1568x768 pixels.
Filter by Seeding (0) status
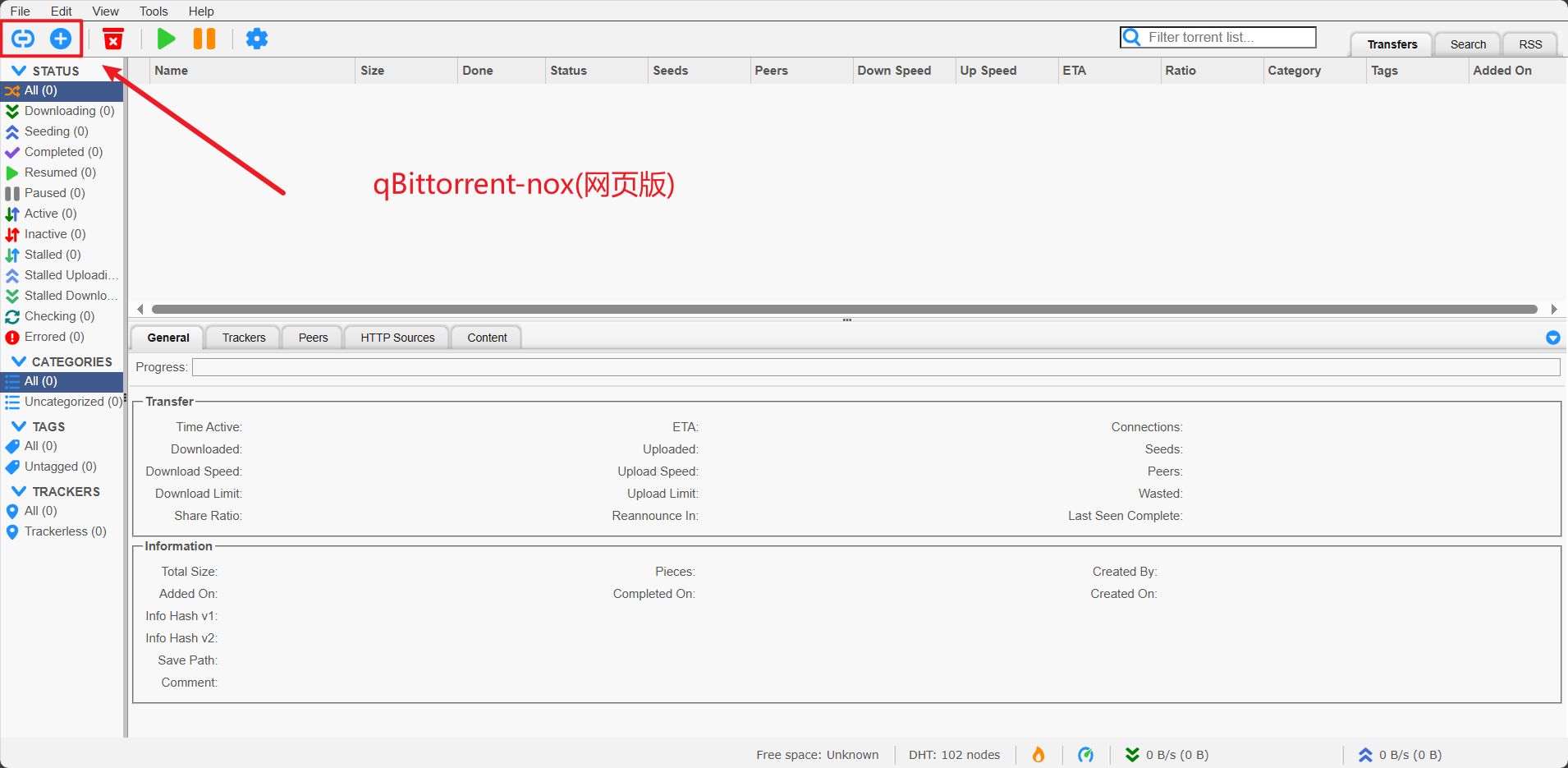62,131
